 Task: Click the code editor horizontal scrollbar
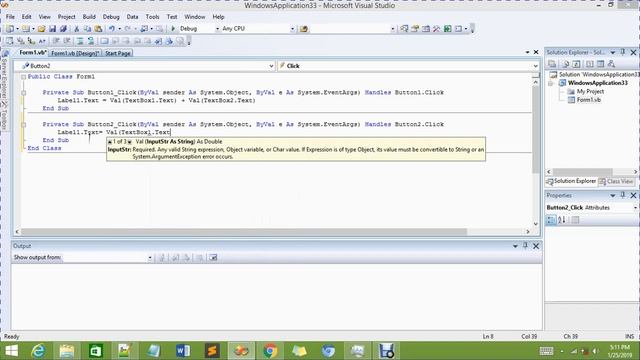[244, 231]
